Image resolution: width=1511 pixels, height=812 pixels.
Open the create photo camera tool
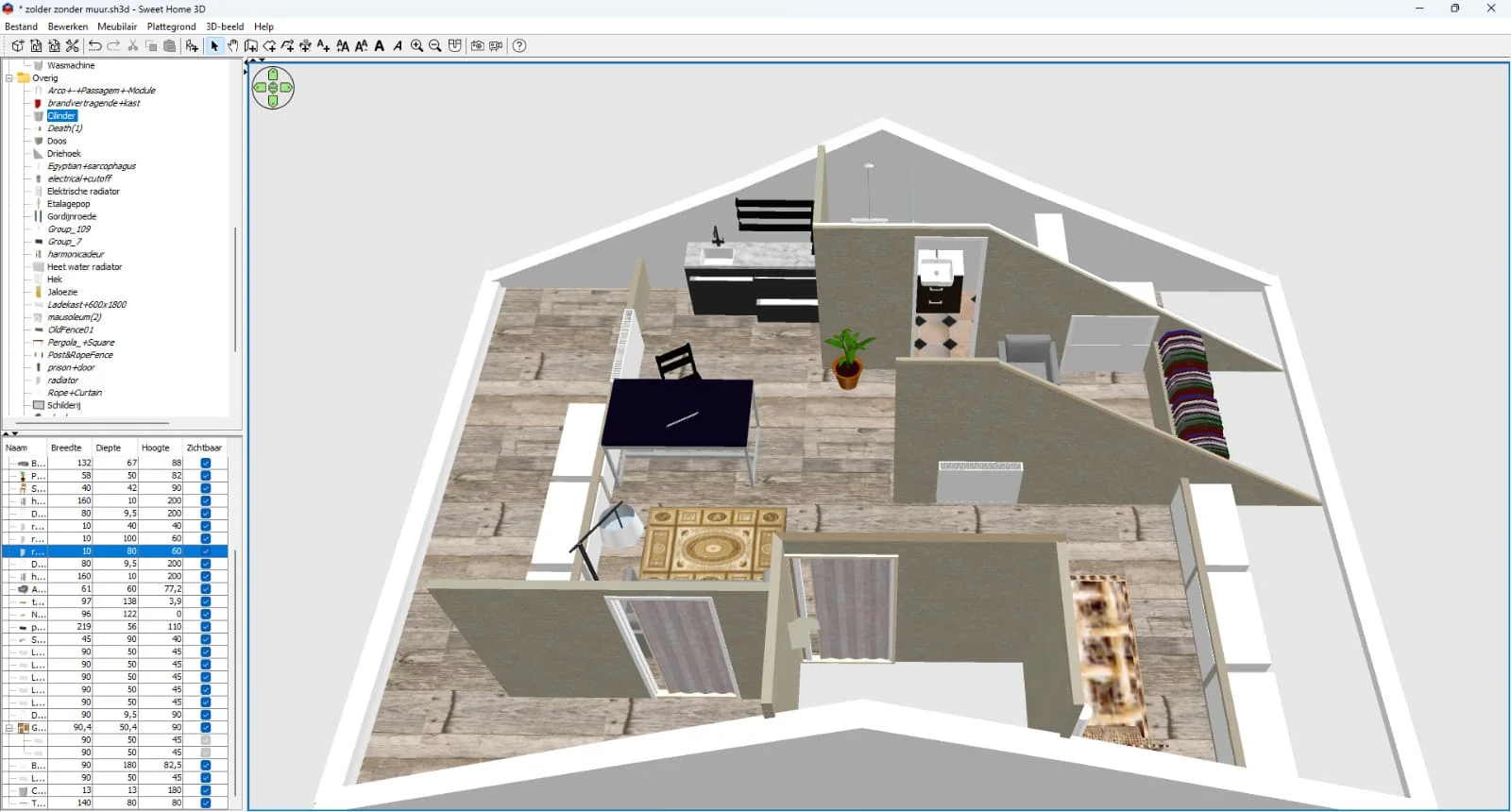pos(477,46)
